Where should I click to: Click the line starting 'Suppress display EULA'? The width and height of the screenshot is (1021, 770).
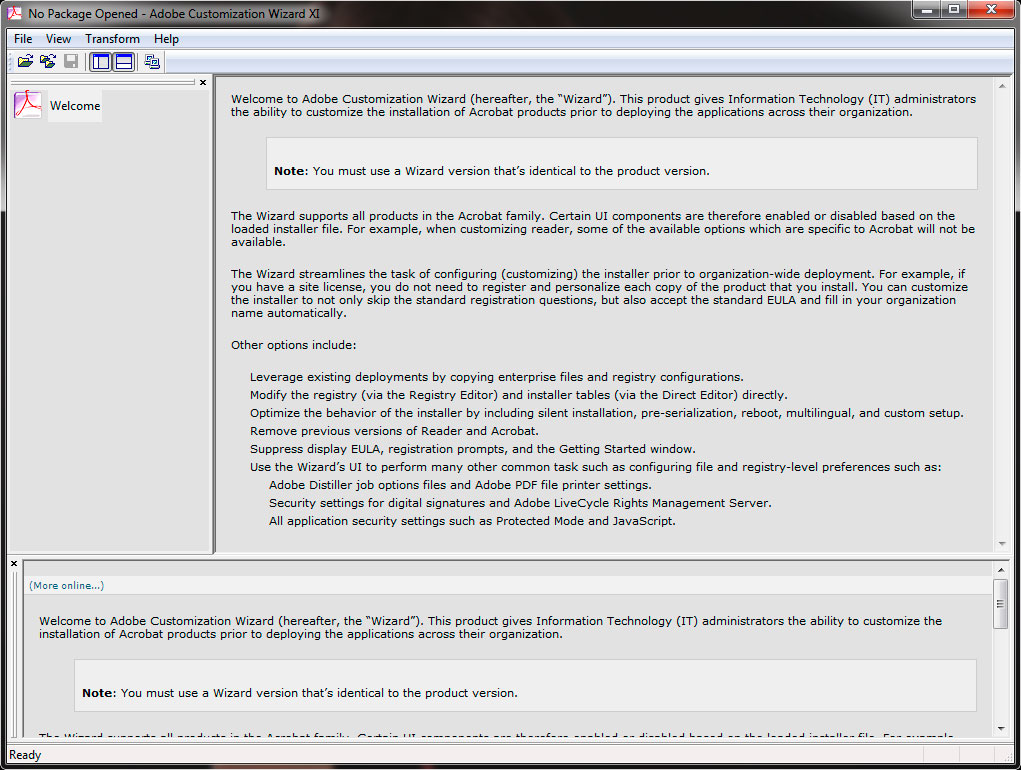pyautogui.click(x=473, y=449)
